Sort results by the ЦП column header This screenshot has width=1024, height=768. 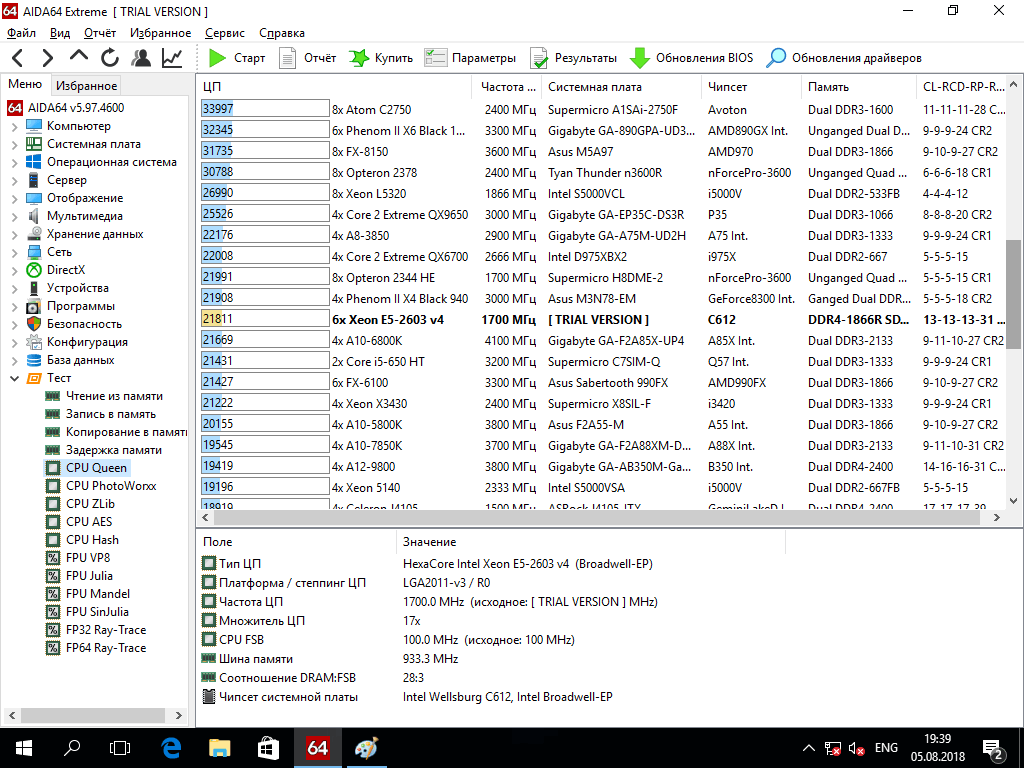tap(334, 87)
